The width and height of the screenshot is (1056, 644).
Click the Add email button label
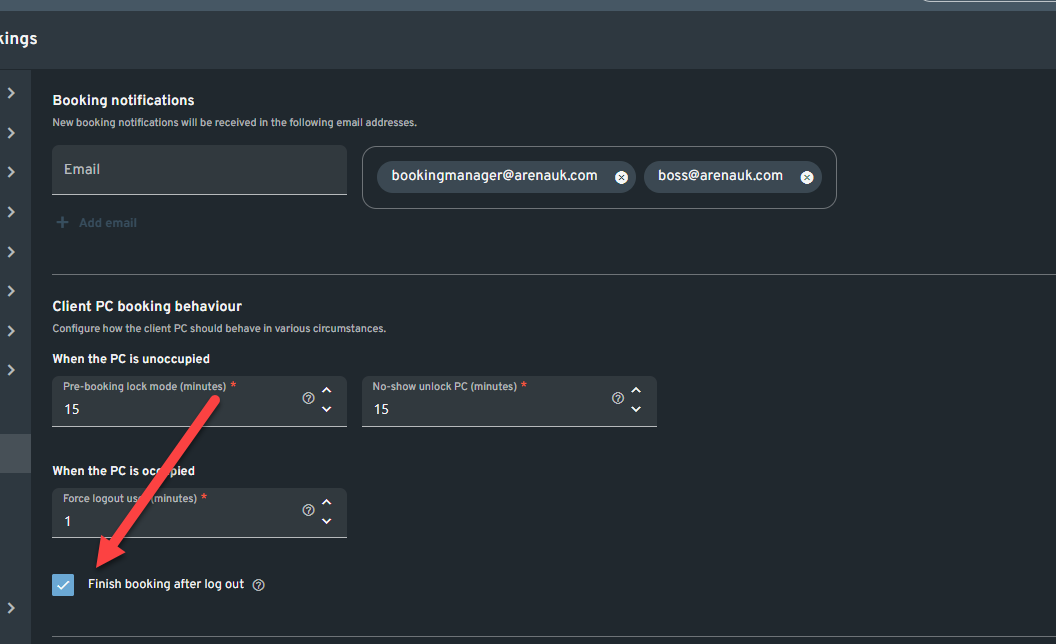(x=108, y=222)
